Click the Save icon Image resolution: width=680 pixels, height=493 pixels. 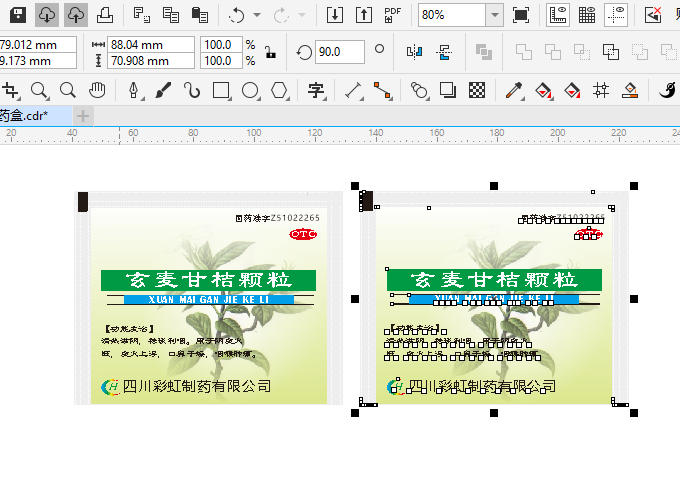tap(18, 15)
